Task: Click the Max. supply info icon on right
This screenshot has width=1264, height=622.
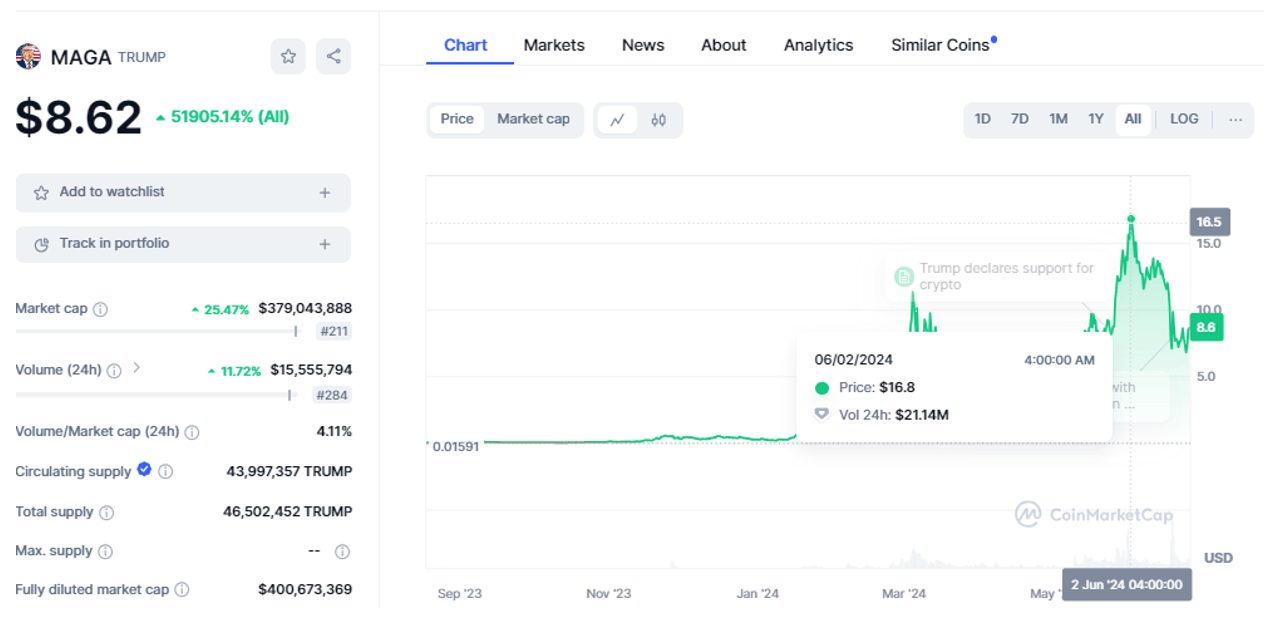Action: point(342,551)
